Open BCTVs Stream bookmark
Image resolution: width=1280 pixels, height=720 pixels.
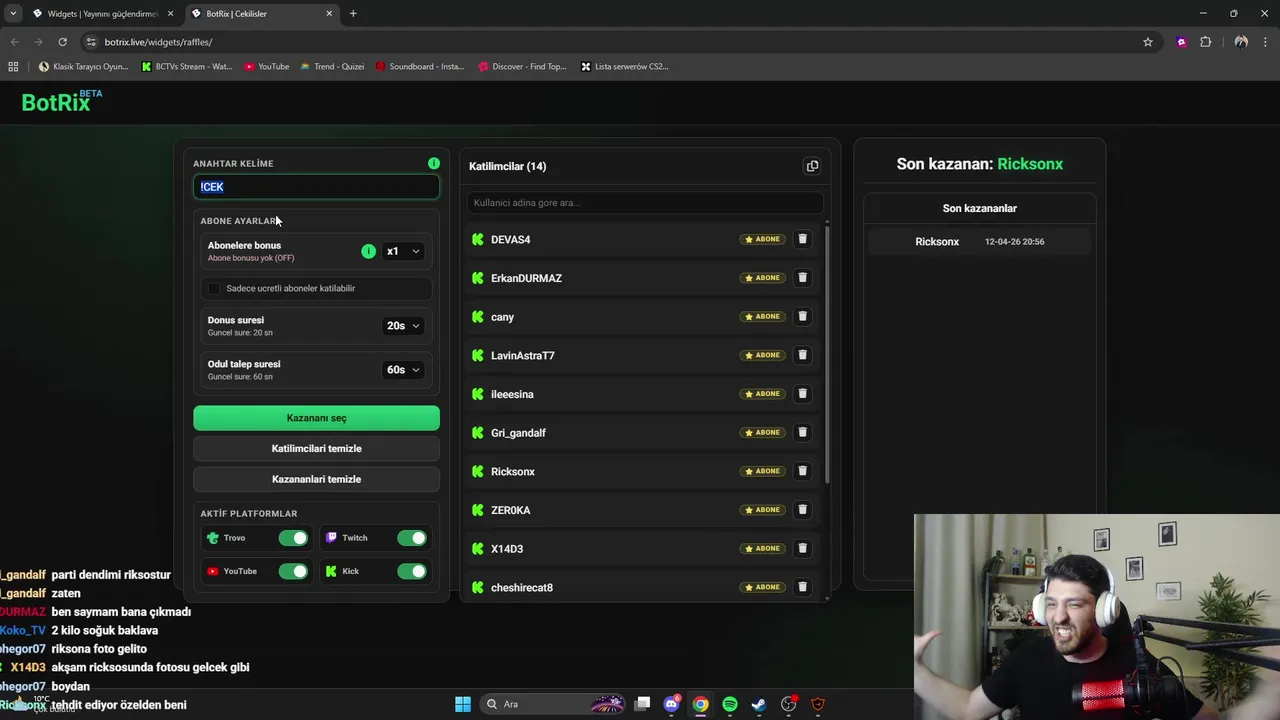[187, 67]
